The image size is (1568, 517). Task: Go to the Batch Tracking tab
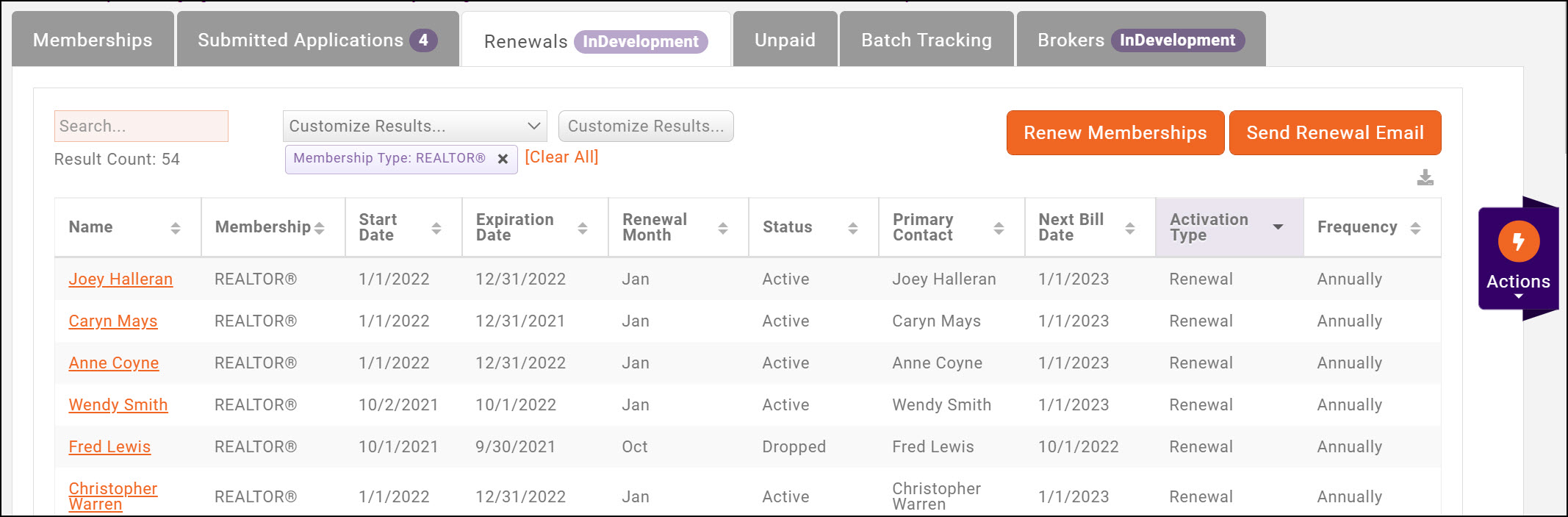click(926, 40)
